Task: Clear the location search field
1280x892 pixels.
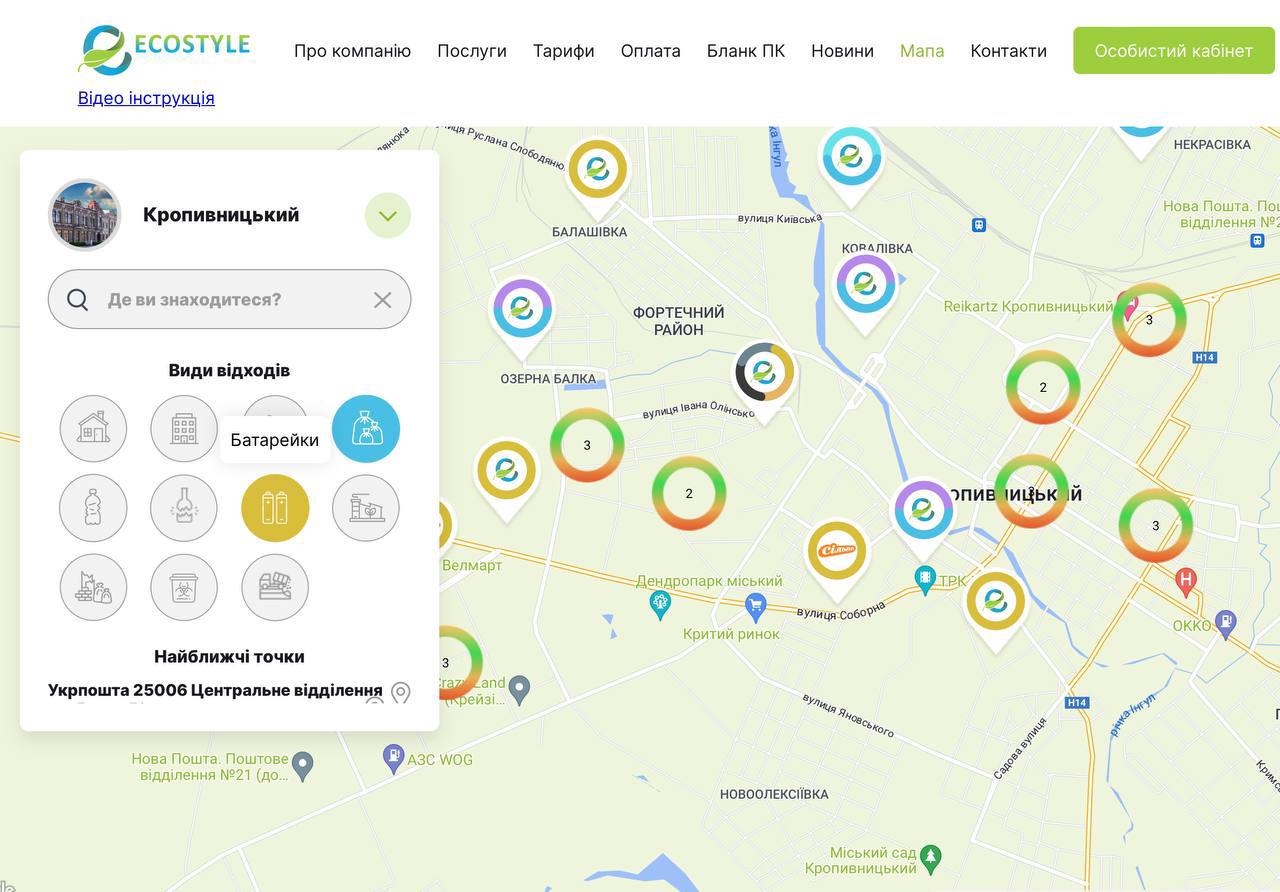Action: click(382, 300)
